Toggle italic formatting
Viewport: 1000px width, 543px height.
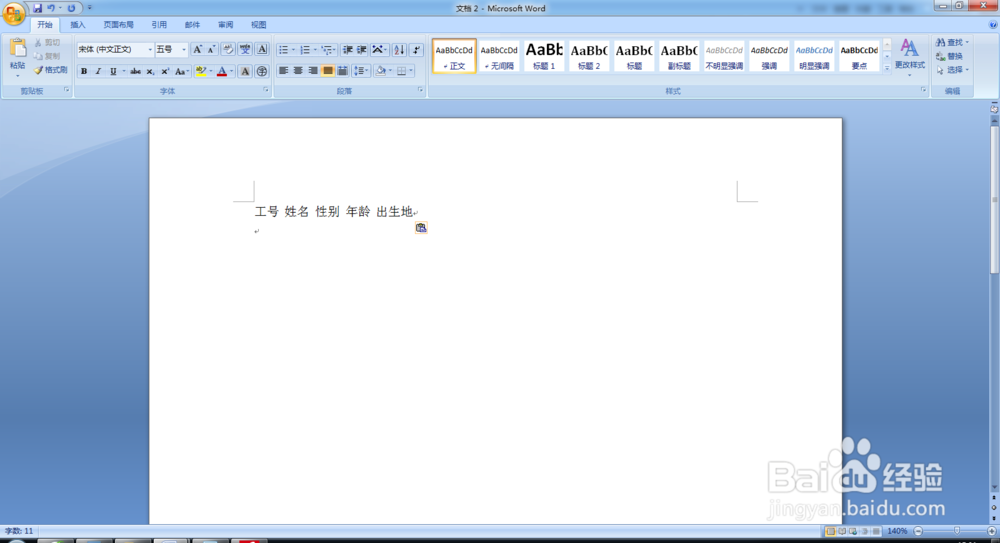[x=98, y=71]
